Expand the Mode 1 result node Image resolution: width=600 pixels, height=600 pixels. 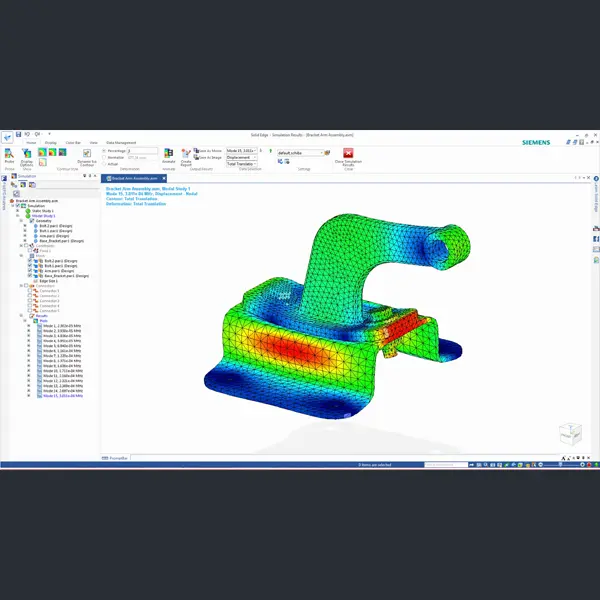coord(29,326)
